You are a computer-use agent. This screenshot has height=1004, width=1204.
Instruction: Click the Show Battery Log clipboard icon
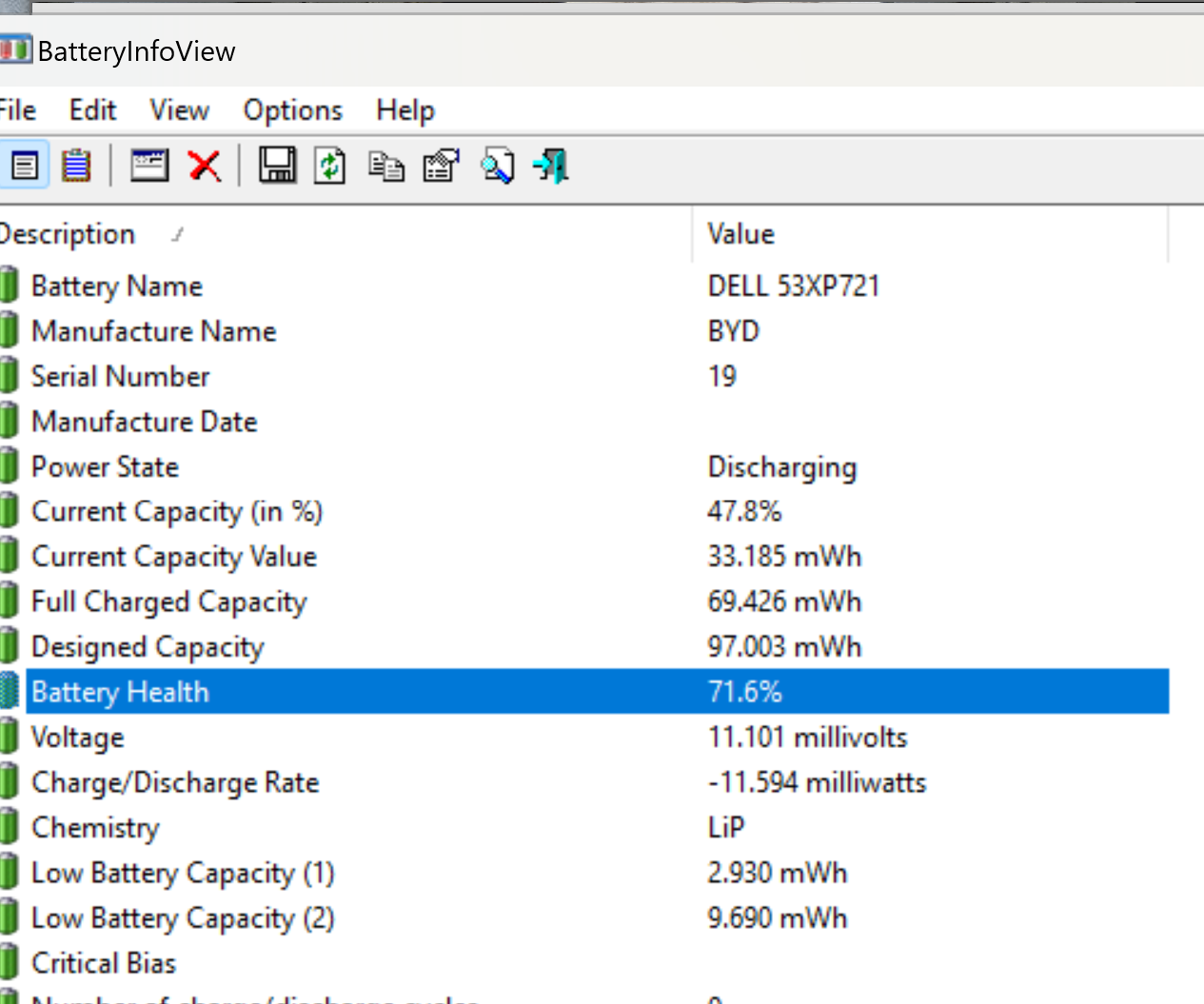pyautogui.click(x=76, y=167)
